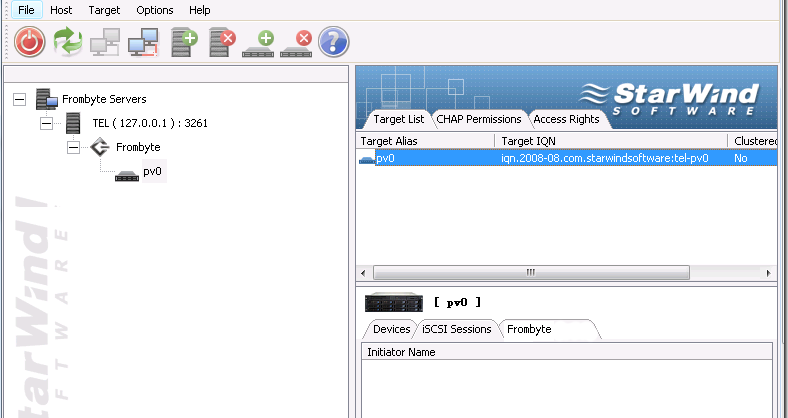Click the scroll right arrow of target list
The width and height of the screenshot is (788, 418).
768,273
